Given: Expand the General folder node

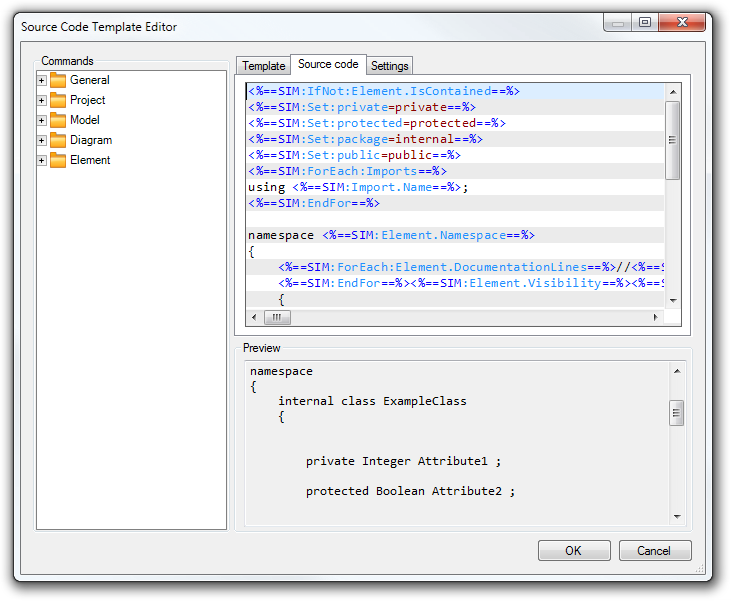Looking at the screenshot, I should pos(41,80).
